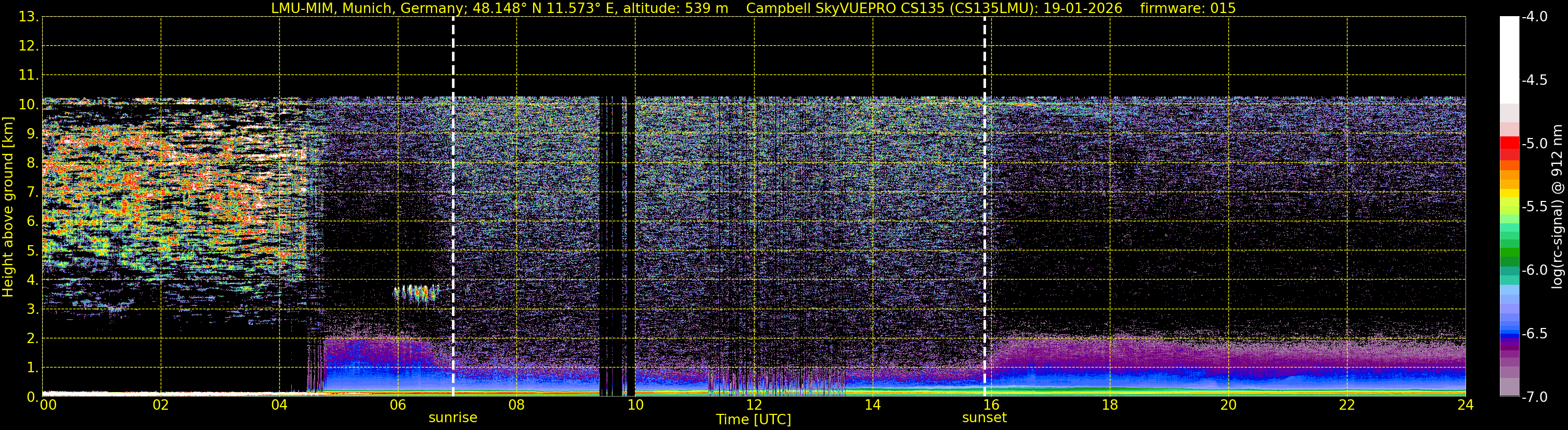
Task: Click the 18 hour tick label
Action: [1110, 405]
